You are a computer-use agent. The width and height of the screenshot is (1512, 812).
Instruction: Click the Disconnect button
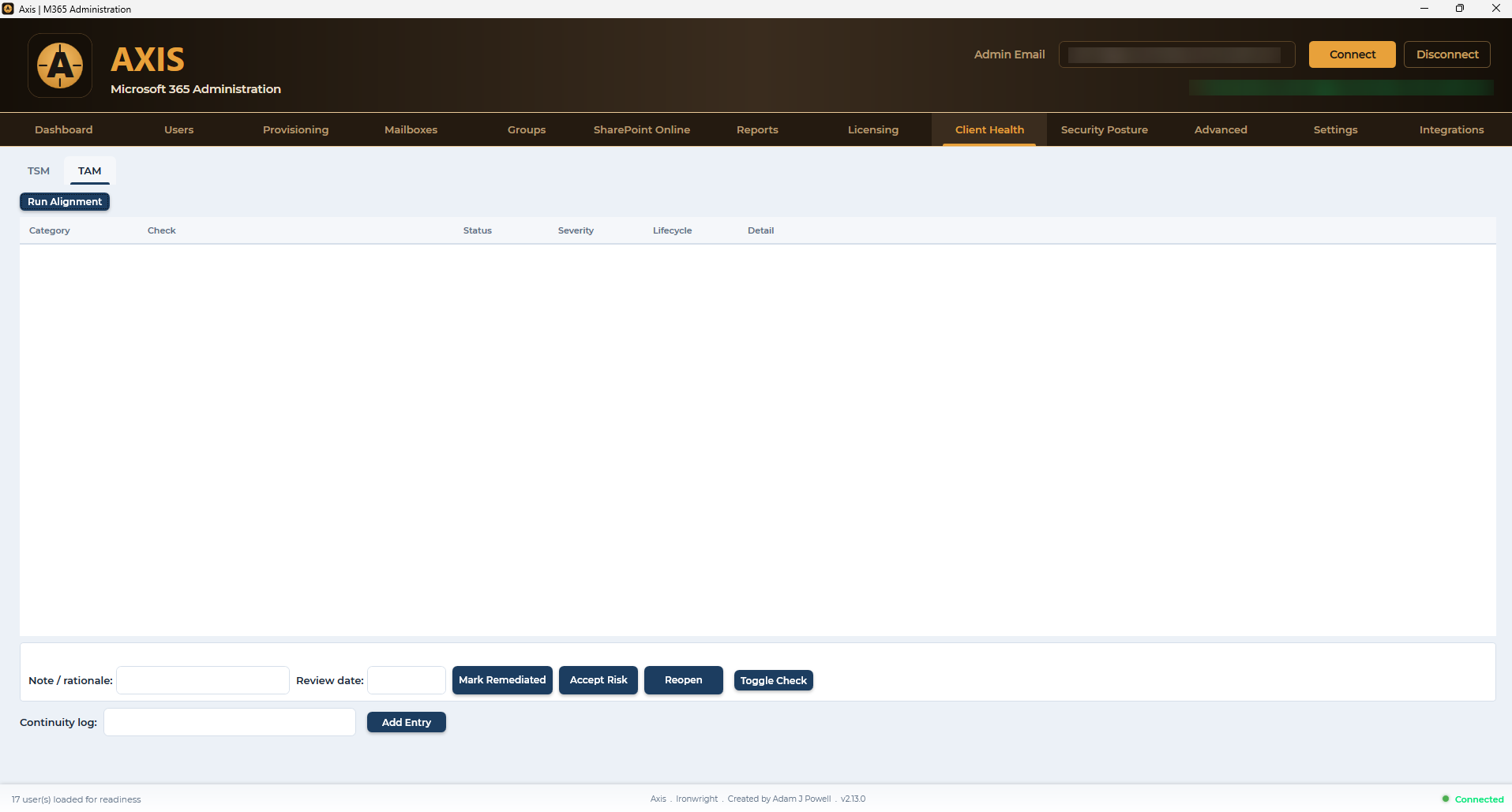point(1447,54)
